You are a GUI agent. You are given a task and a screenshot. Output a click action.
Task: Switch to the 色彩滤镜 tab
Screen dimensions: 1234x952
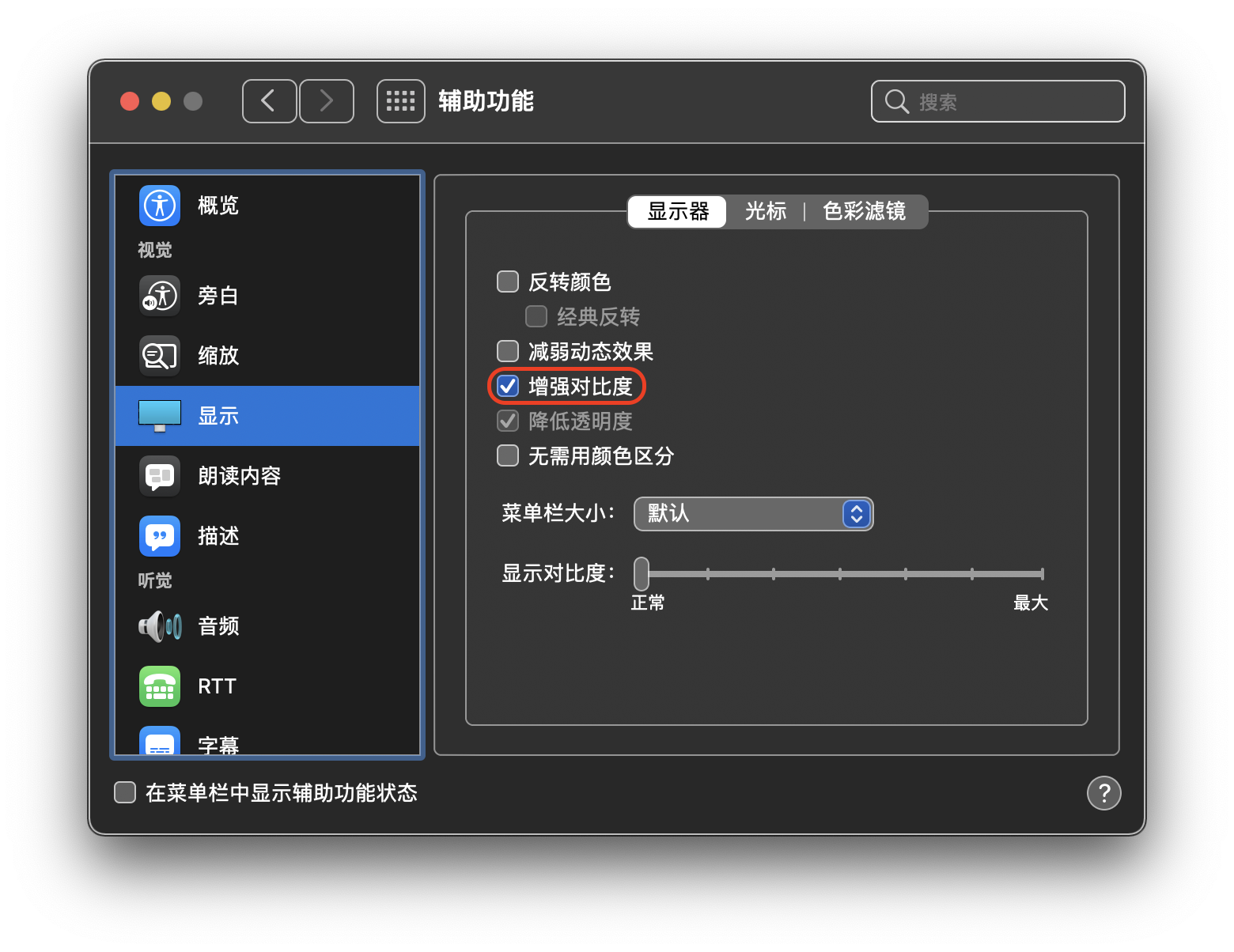(864, 212)
